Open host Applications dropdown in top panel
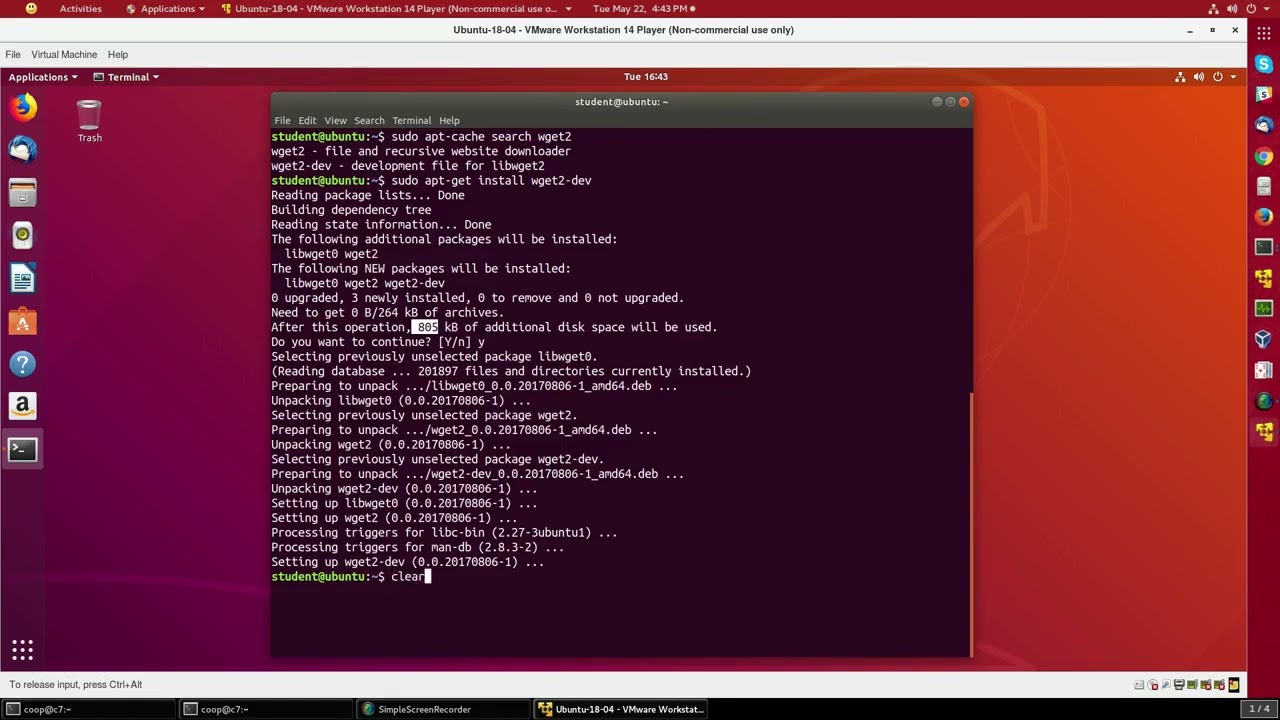The width and height of the screenshot is (1280, 720). (x=166, y=9)
